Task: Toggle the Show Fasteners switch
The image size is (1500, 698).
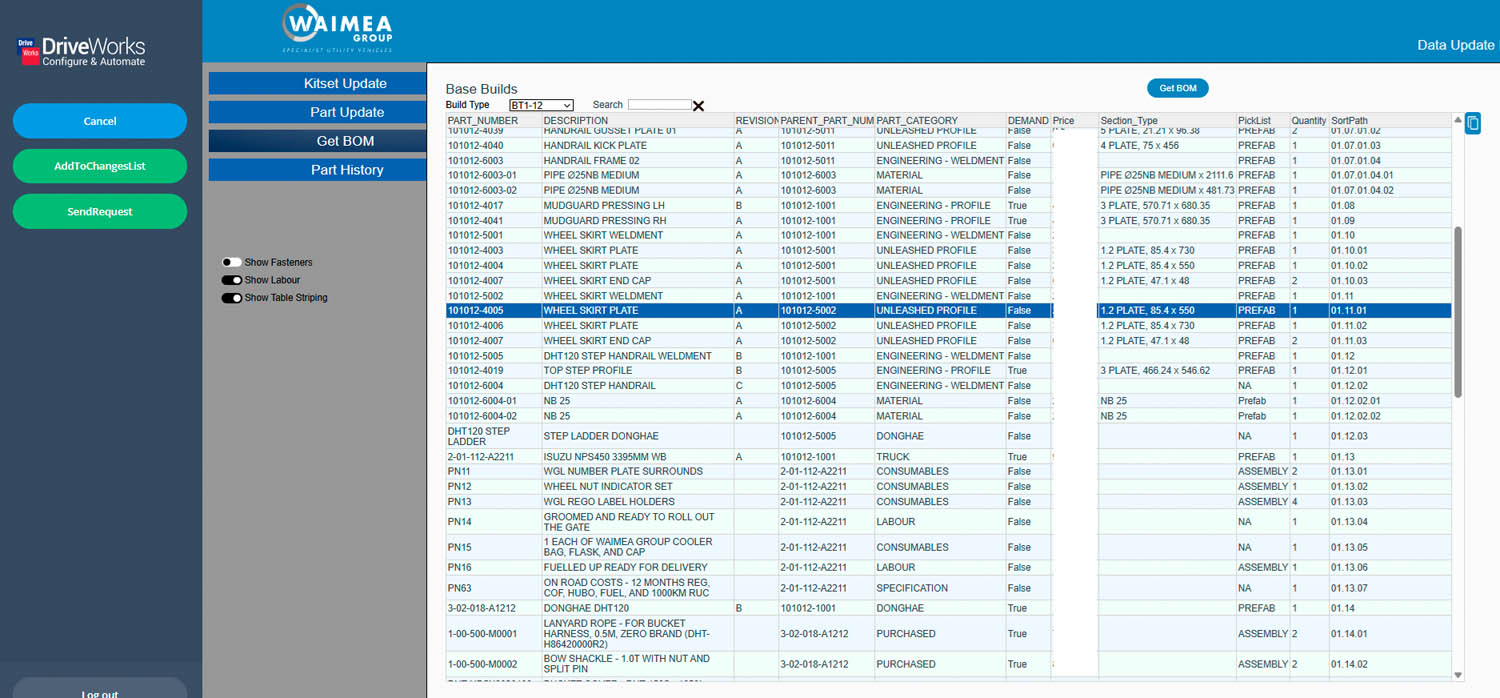Action: pos(232,263)
